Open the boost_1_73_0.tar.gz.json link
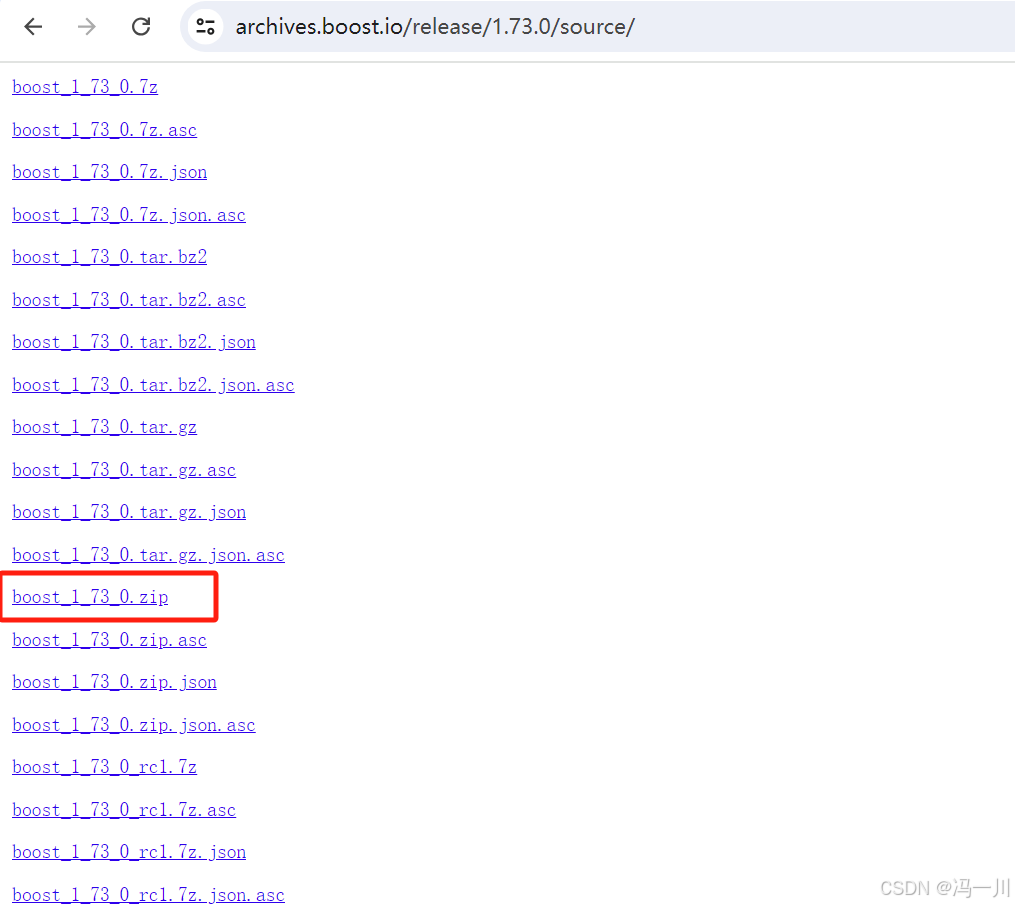This screenshot has height=906, width=1015. [129, 513]
